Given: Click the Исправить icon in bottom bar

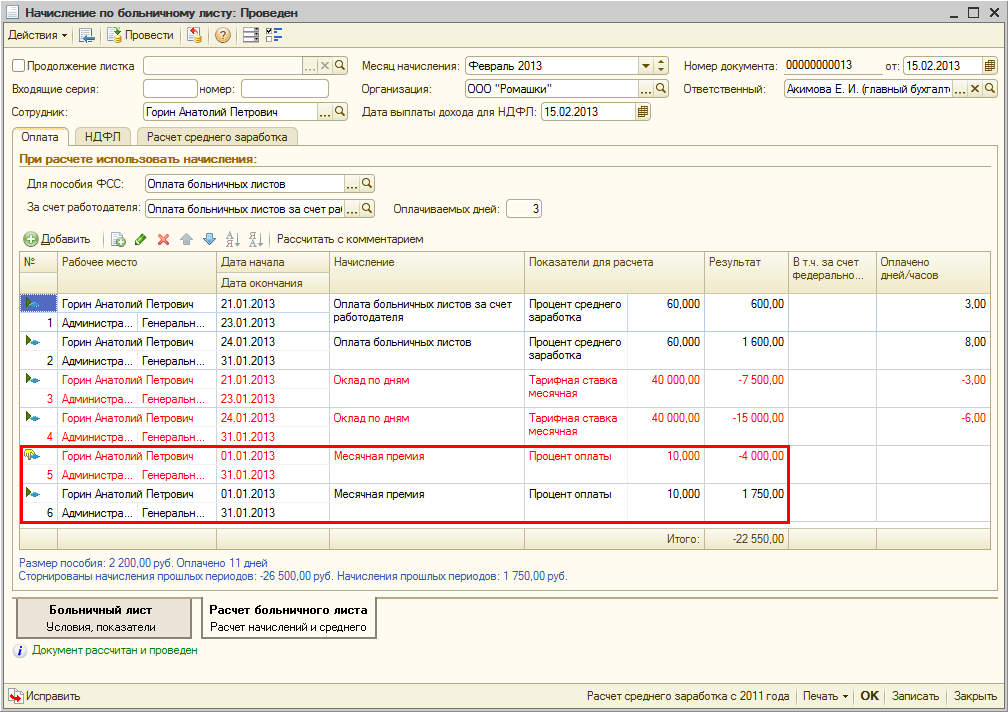Looking at the screenshot, I should 16,696.
